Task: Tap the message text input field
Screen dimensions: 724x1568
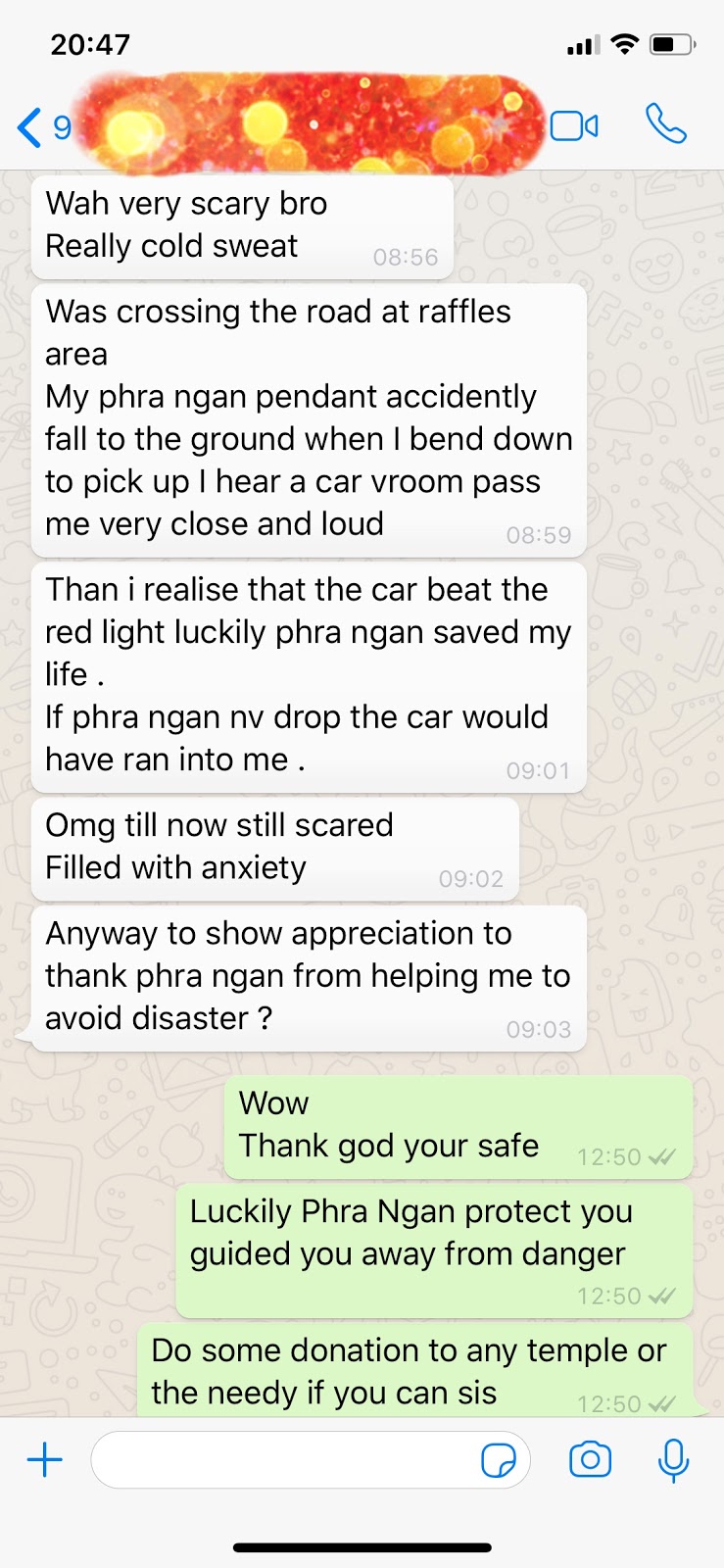Action: [x=311, y=1460]
